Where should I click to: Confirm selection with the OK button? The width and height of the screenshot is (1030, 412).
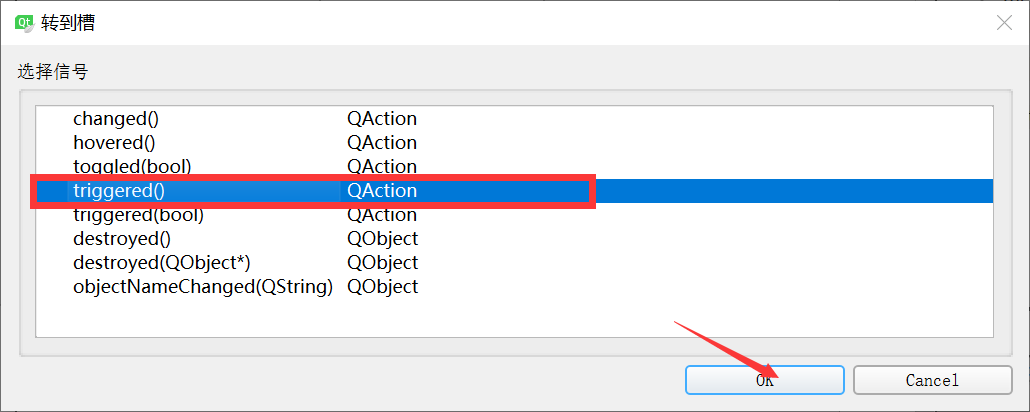[x=765, y=380]
